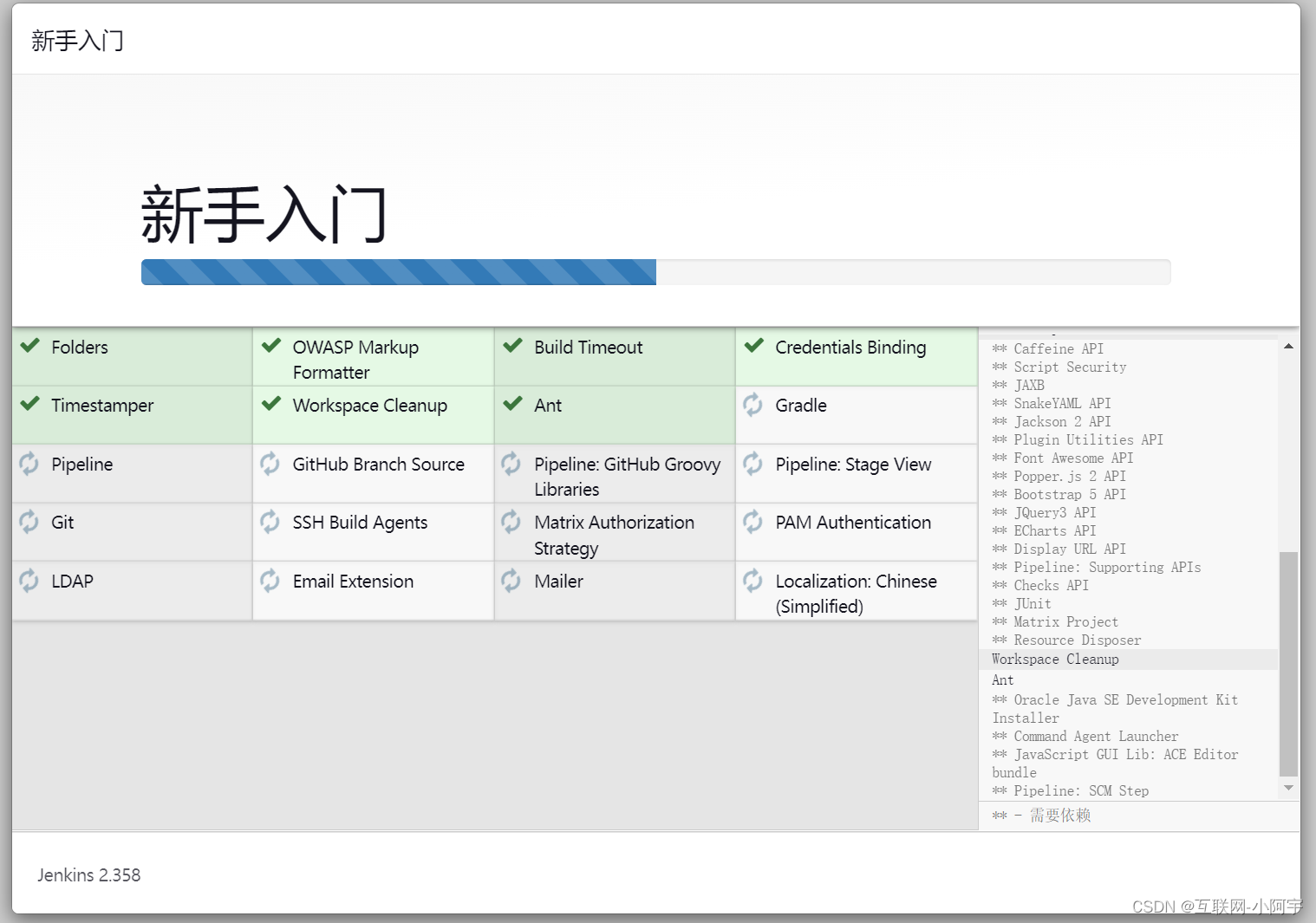The height and width of the screenshot is (923, 1316).
Task: Click the small 新手入门 dialog title
Action: [x=77, y=41]
